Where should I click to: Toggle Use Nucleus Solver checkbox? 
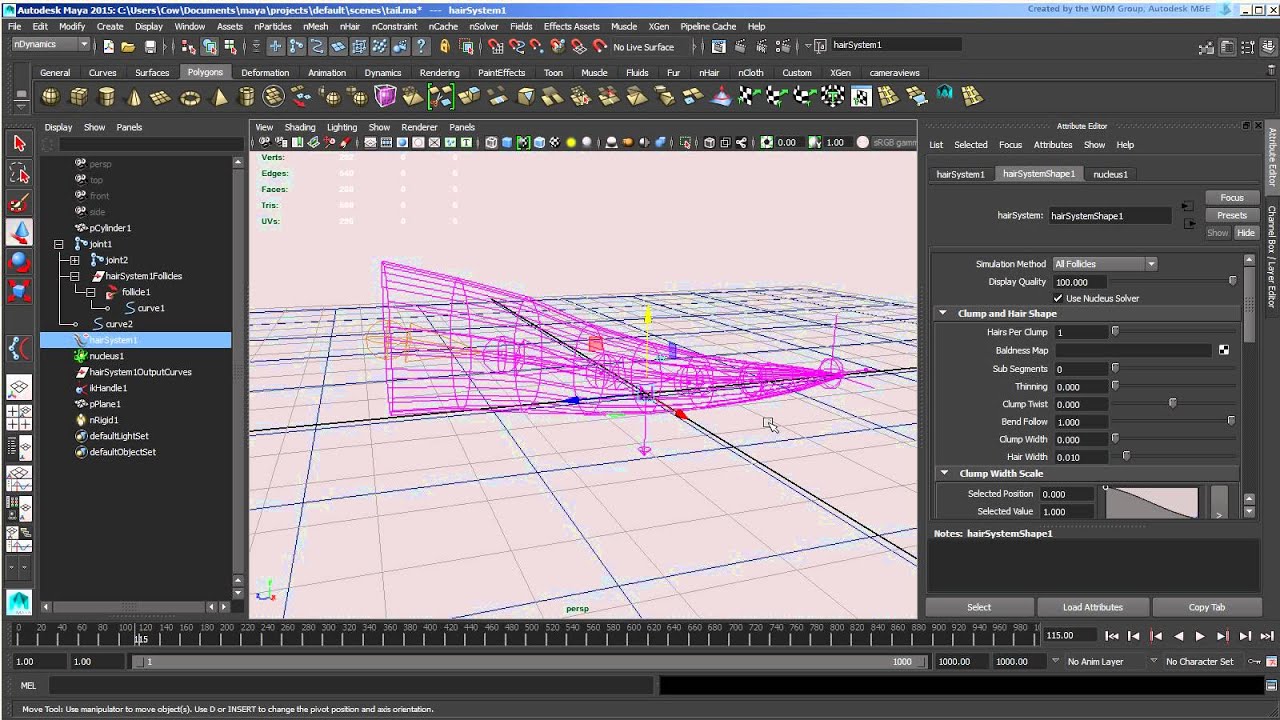point(1058,298)
